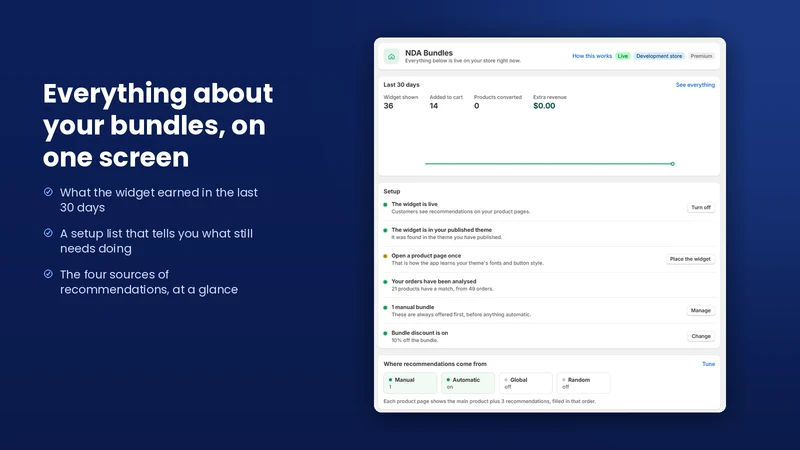Click green status dot beside 'The widget is live'
This screenshot has width=800, height=450.
[x=385, y=205]
